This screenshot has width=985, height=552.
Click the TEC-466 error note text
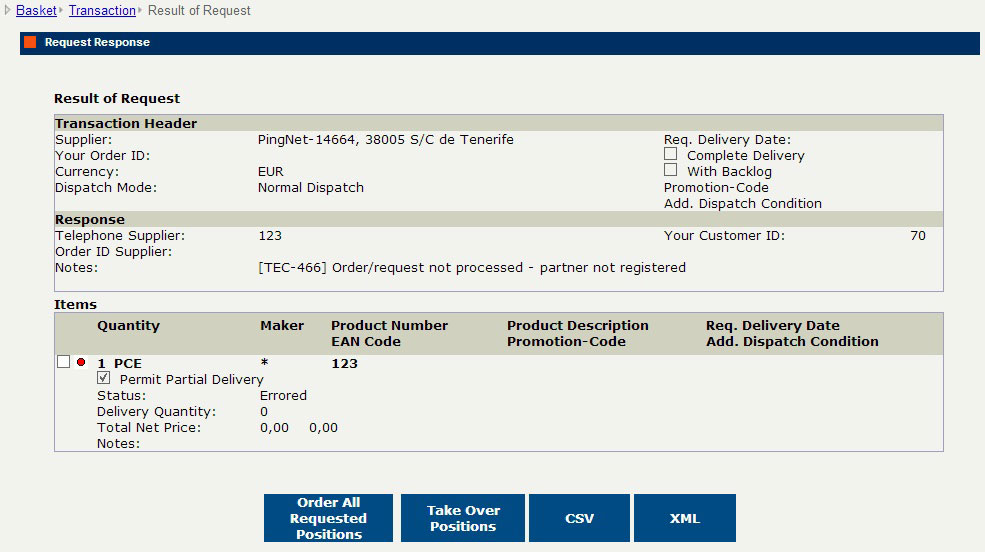(x=472, y=268)
